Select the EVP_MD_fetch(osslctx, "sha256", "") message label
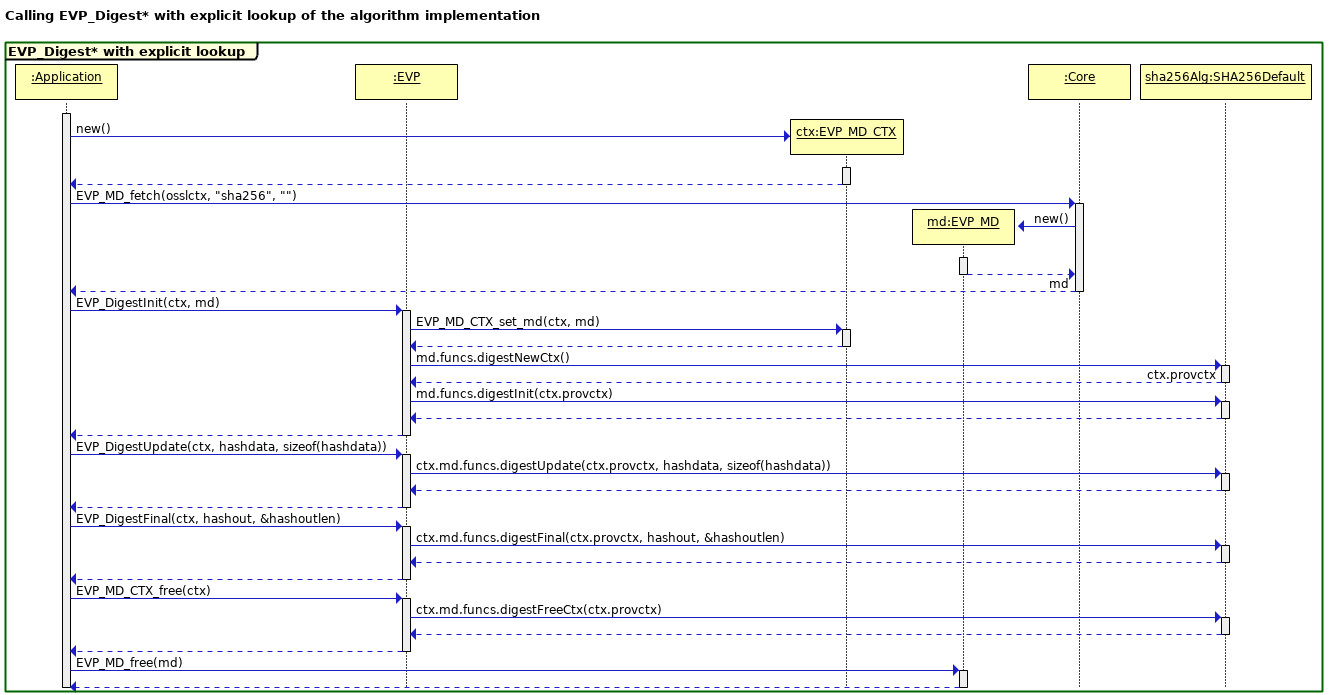The image size is (1333, 695). 186,195
